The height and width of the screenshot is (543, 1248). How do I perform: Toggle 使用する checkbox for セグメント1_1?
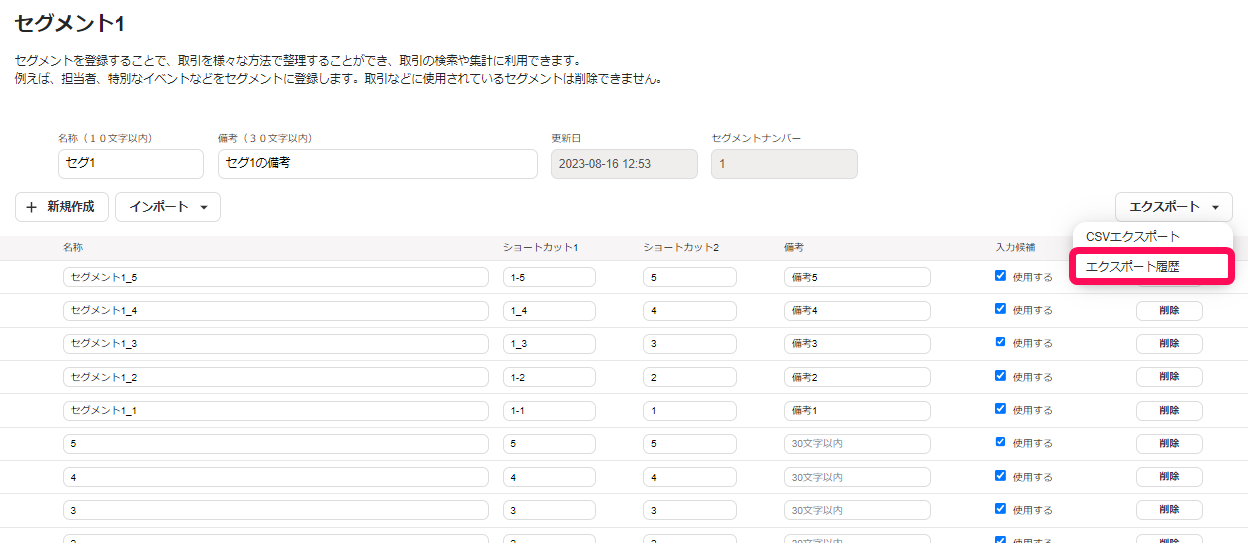[x=1000, y=409]
